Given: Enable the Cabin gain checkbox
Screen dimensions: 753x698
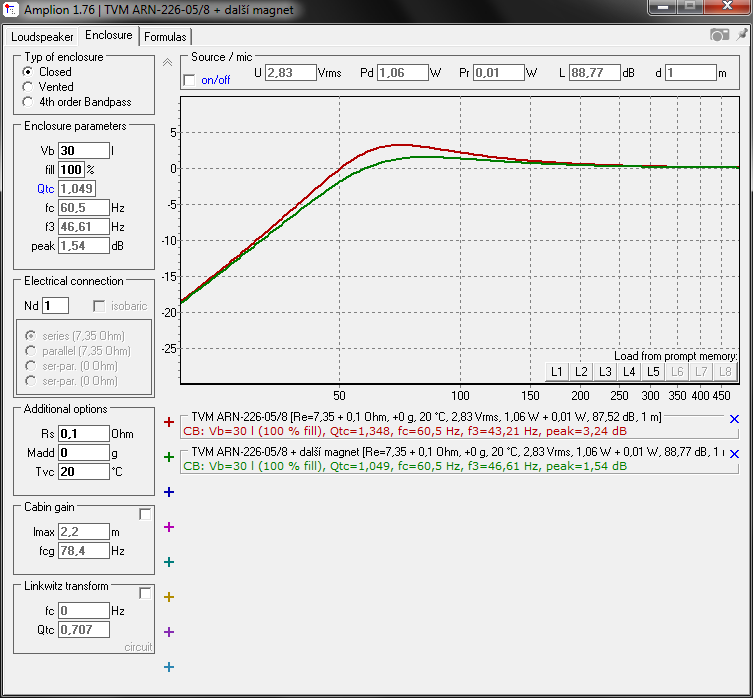Looking at the screenshot, I should [145, 514].
